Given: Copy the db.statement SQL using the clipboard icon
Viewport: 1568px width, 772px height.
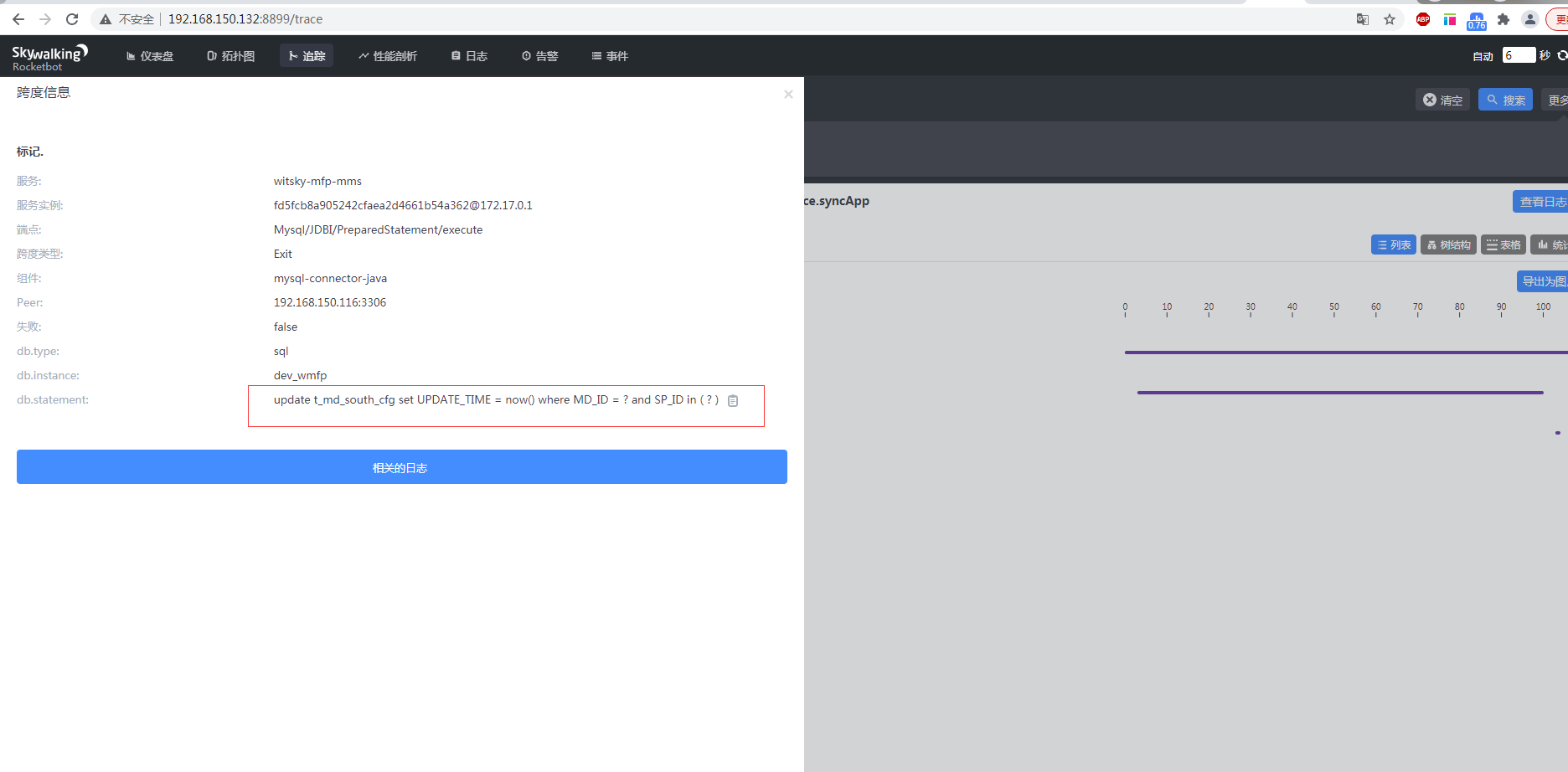Looking at the screenshot, I should pos(733,400).
